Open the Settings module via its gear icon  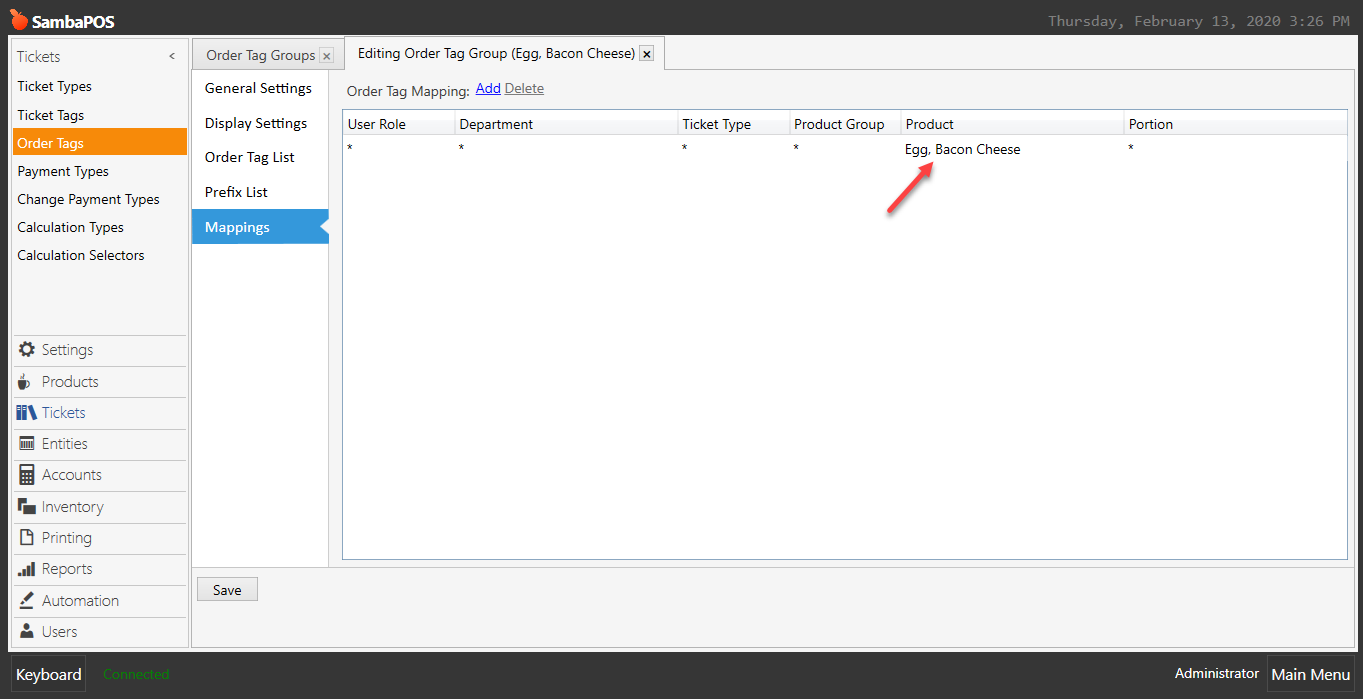(26, 349)
